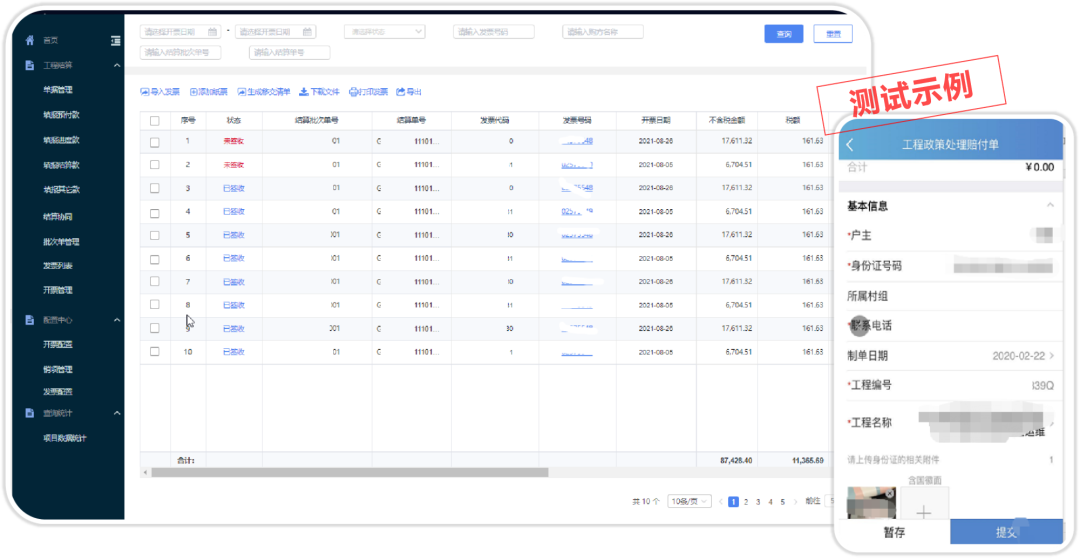Viewport: 1080px width, 559px height.
Task: Click the blue 查询 search button
Action: coord(783,34)
